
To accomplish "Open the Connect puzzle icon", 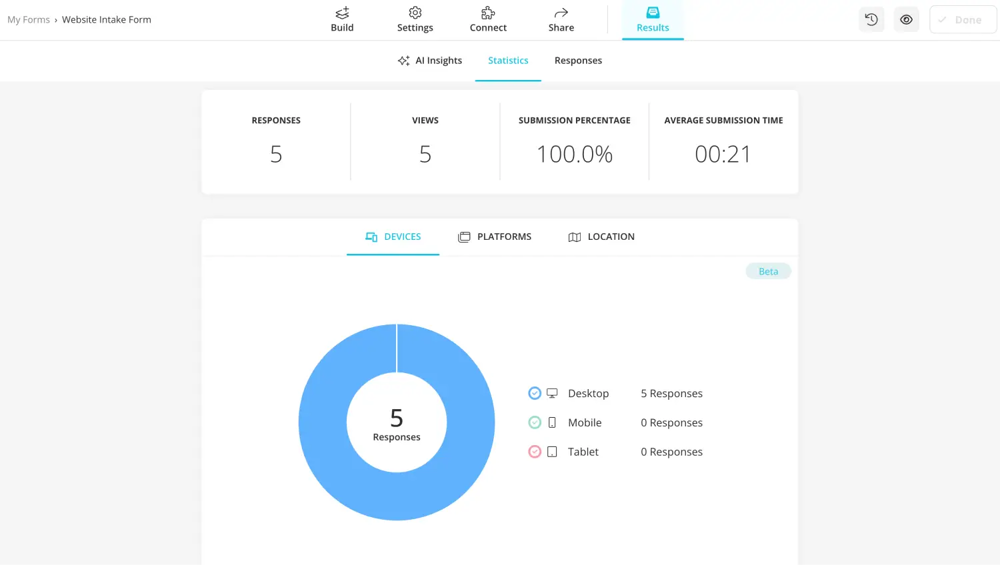I will (488, 13).
